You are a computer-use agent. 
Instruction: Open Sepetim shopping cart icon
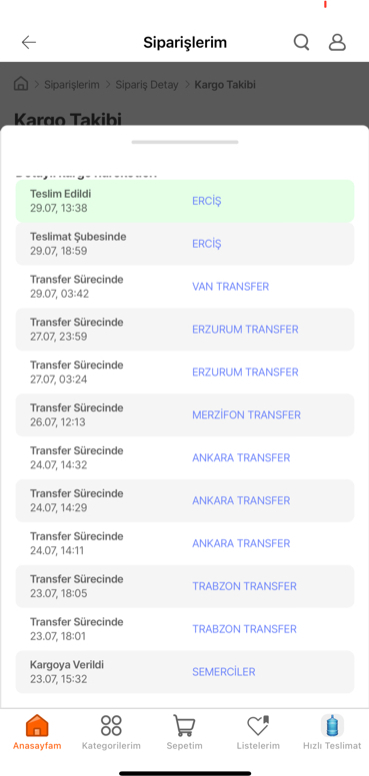click(x=184, y=726)
